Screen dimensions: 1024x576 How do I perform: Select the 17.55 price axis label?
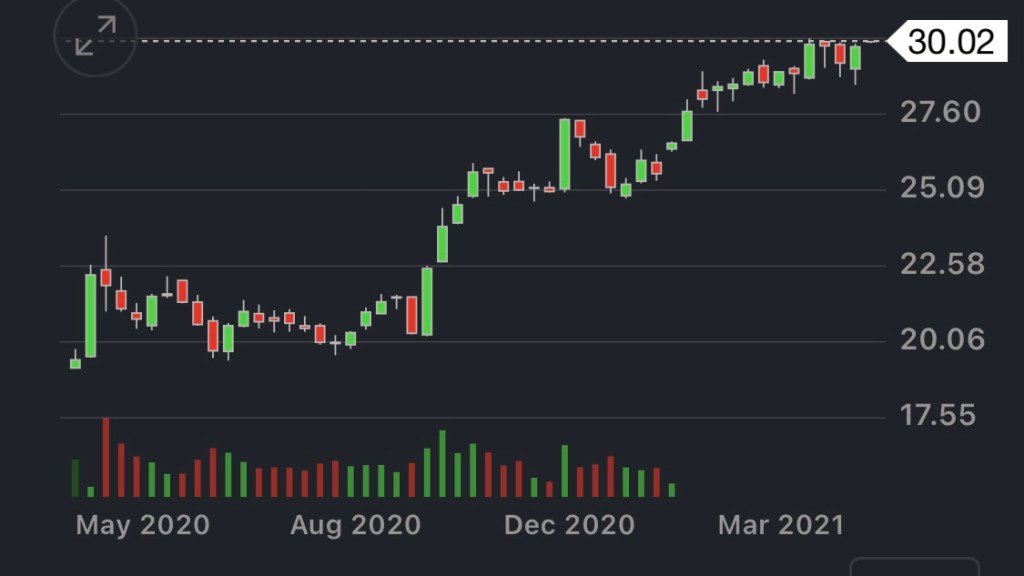940,415
